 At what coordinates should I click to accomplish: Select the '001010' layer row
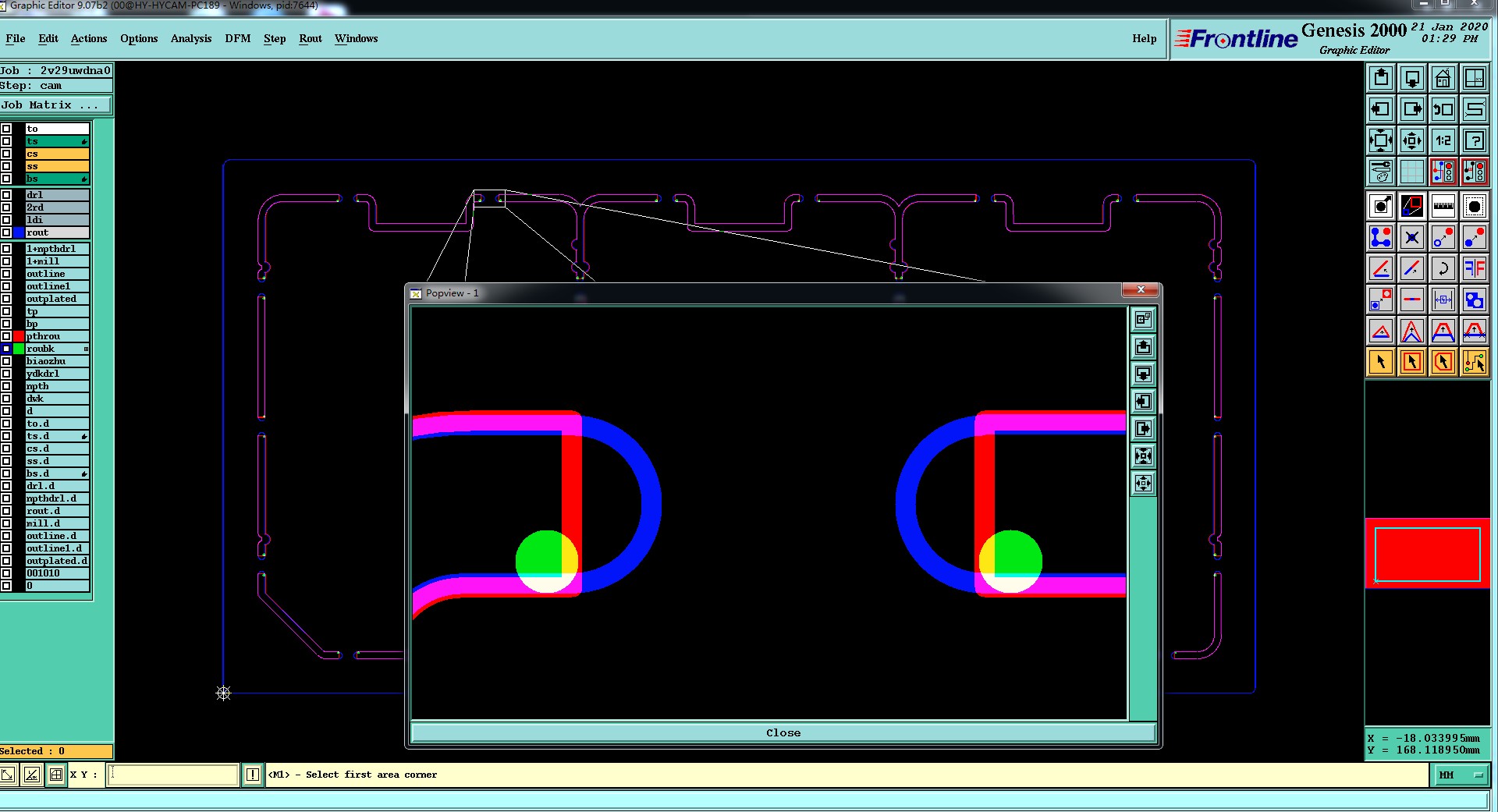coord(57,573)
